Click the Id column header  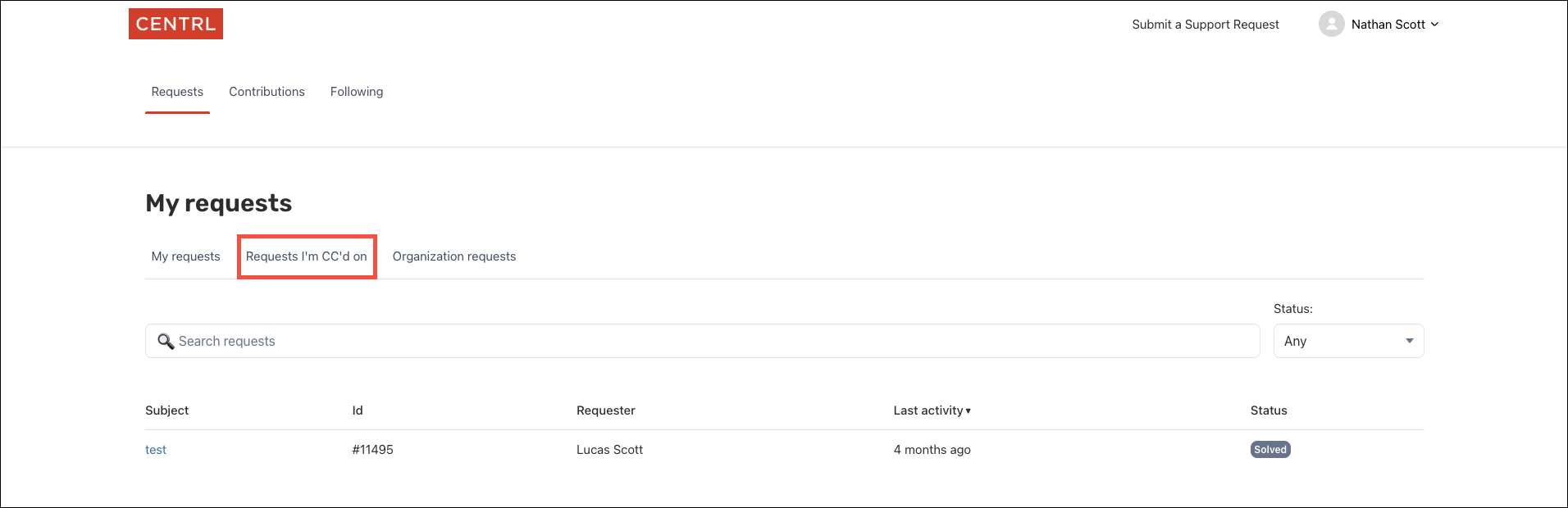pyautogui.click(x=358, y=410)
